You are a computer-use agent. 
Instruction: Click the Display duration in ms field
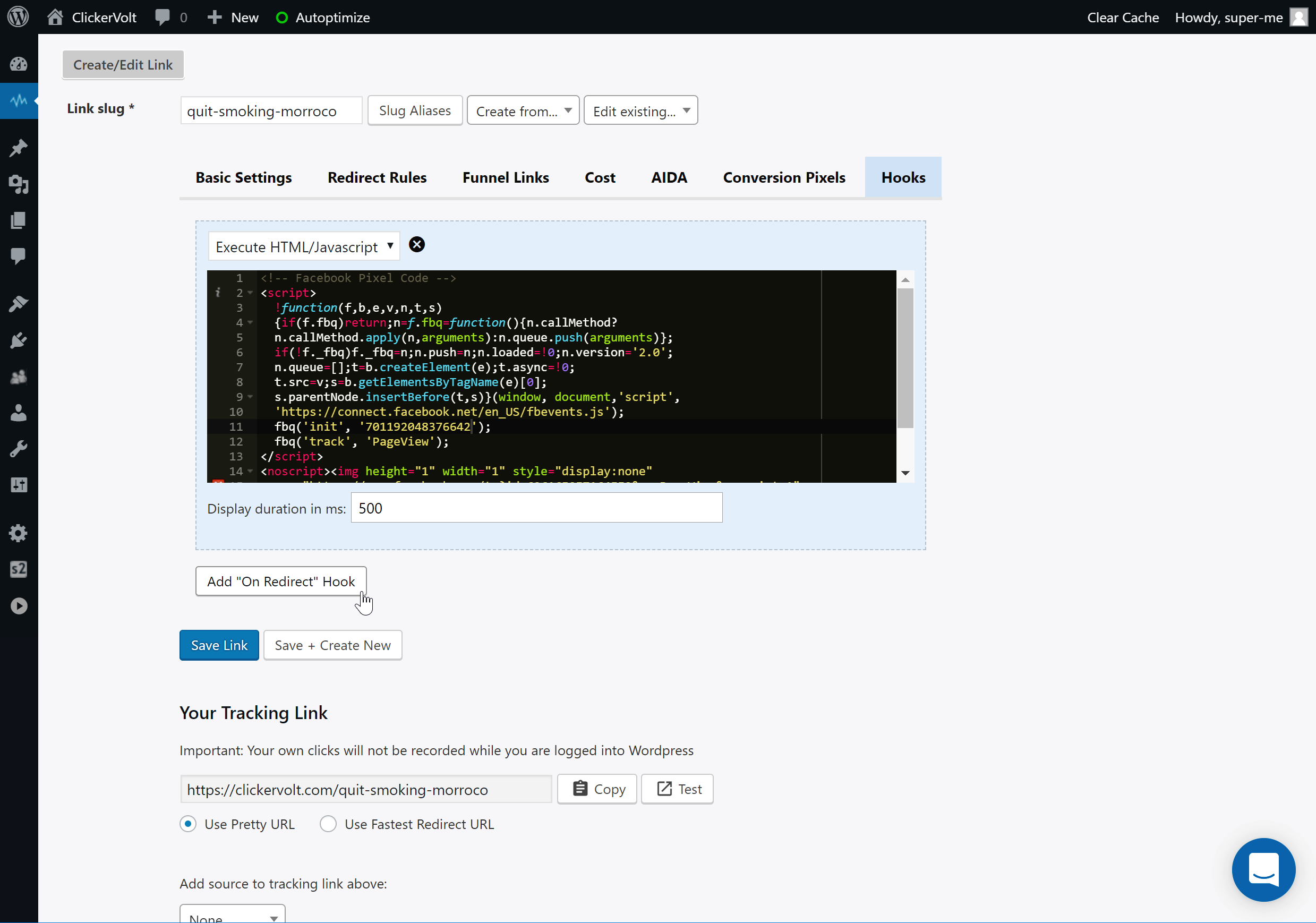click(x=536, y=508)
